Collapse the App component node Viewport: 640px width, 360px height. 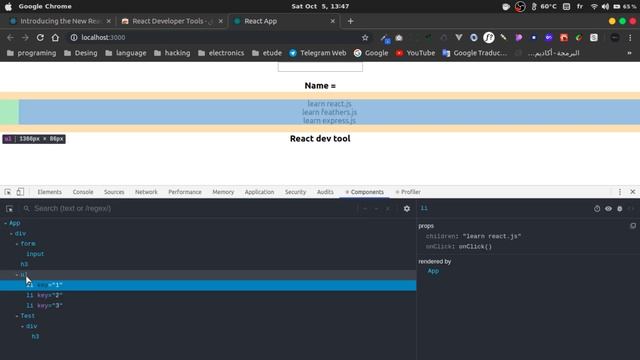(6, 223)
